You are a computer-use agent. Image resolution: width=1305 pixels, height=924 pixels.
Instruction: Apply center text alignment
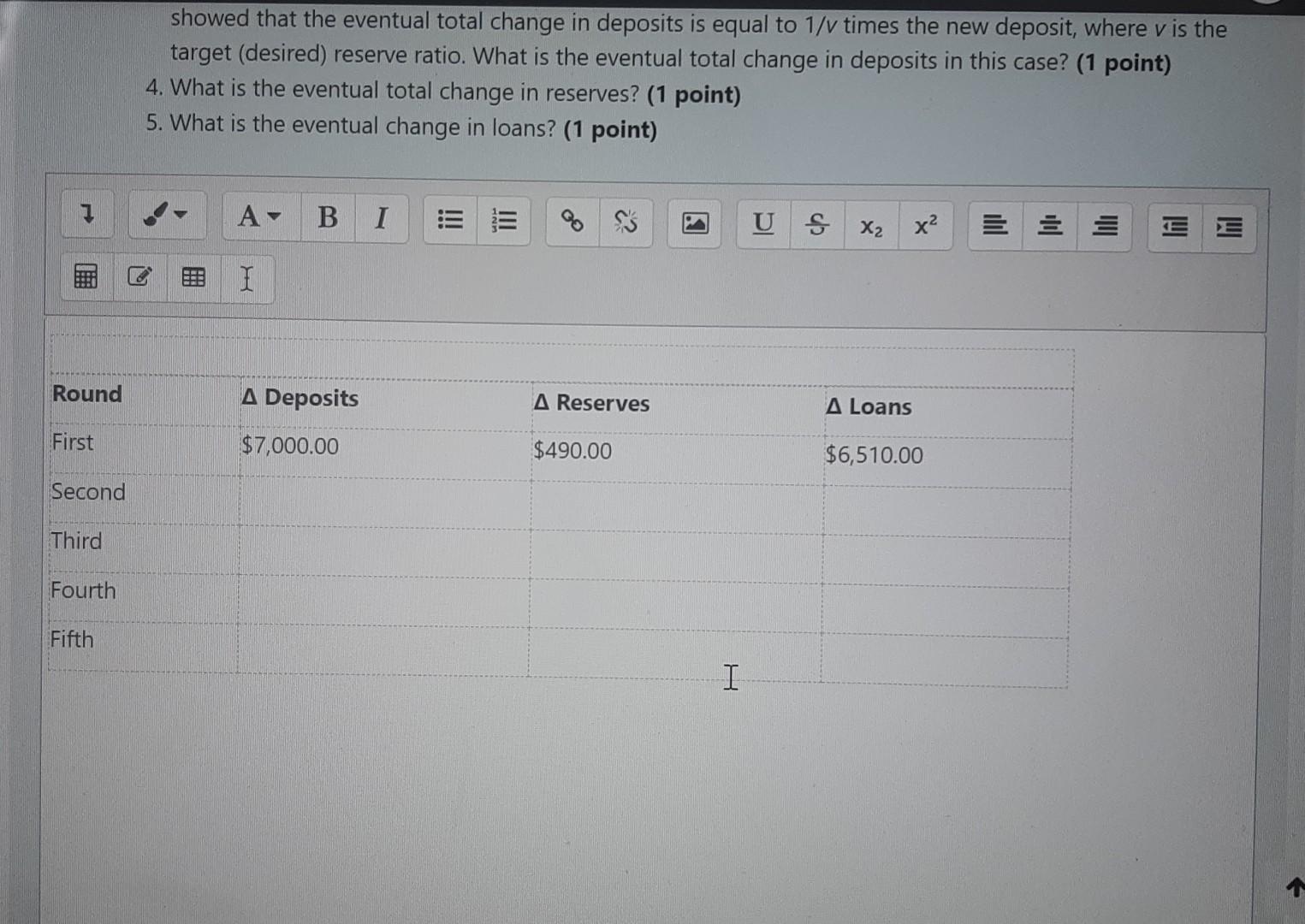(1050, 227)
